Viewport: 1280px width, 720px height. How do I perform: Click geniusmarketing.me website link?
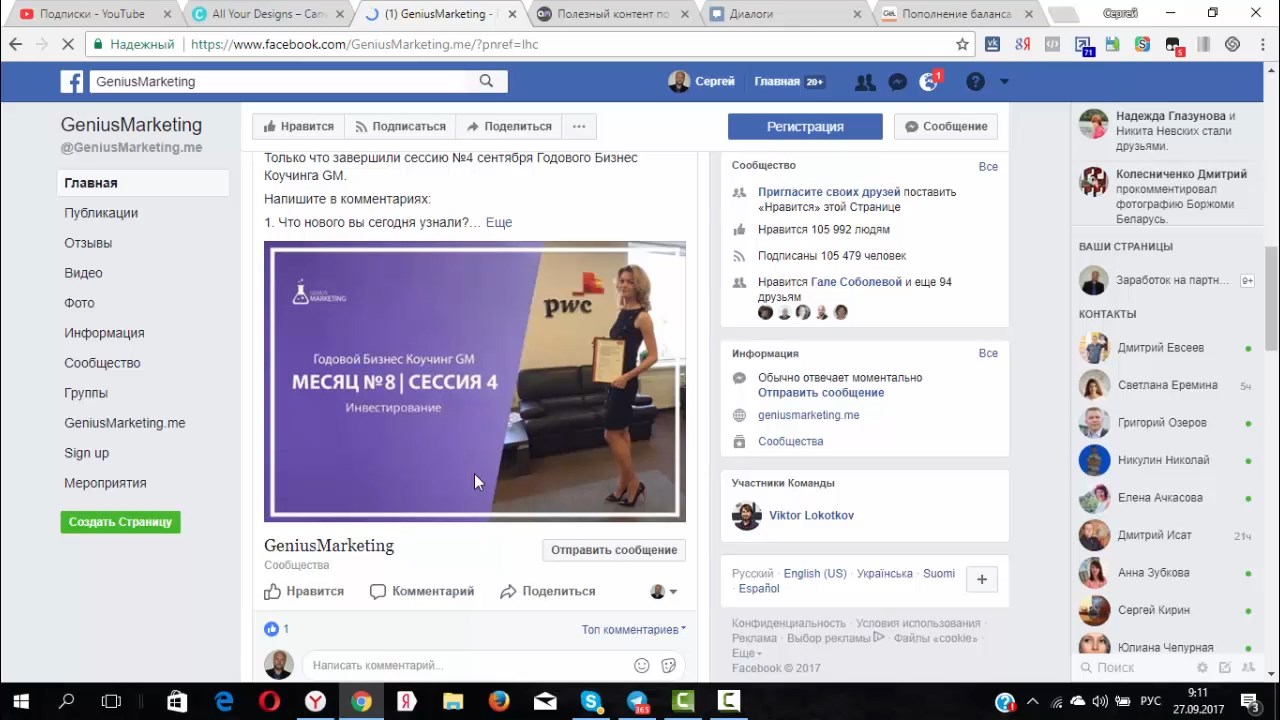(x=808, y=415)
